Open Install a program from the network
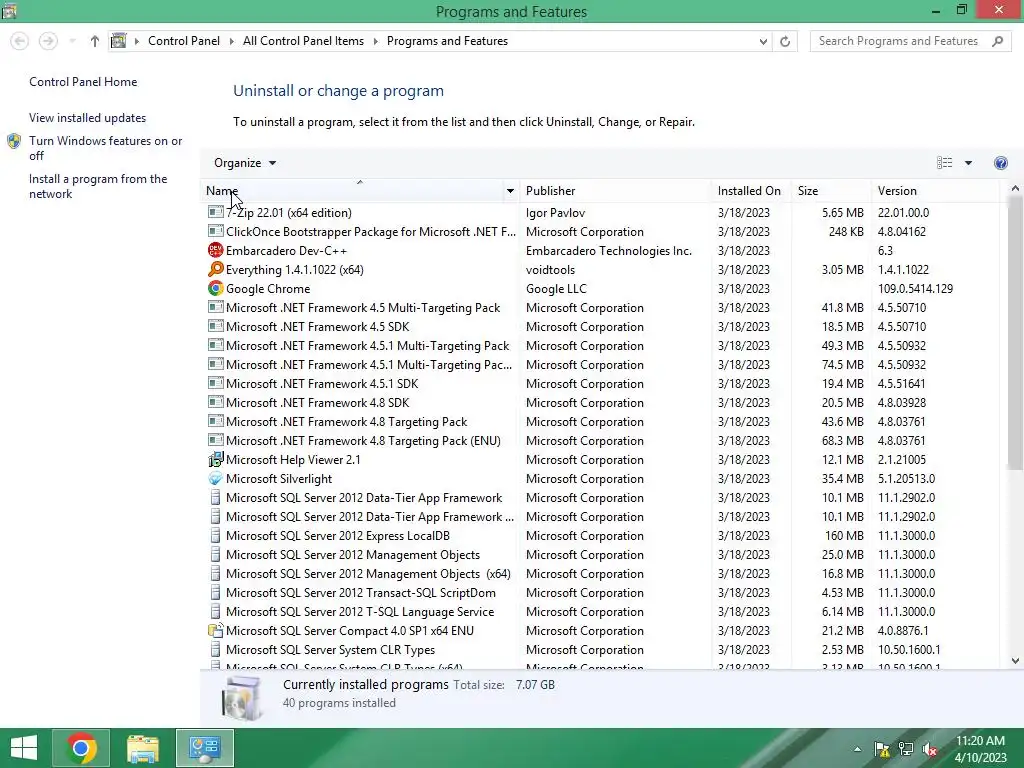The image size is (1024, 768). click(98, 186)
